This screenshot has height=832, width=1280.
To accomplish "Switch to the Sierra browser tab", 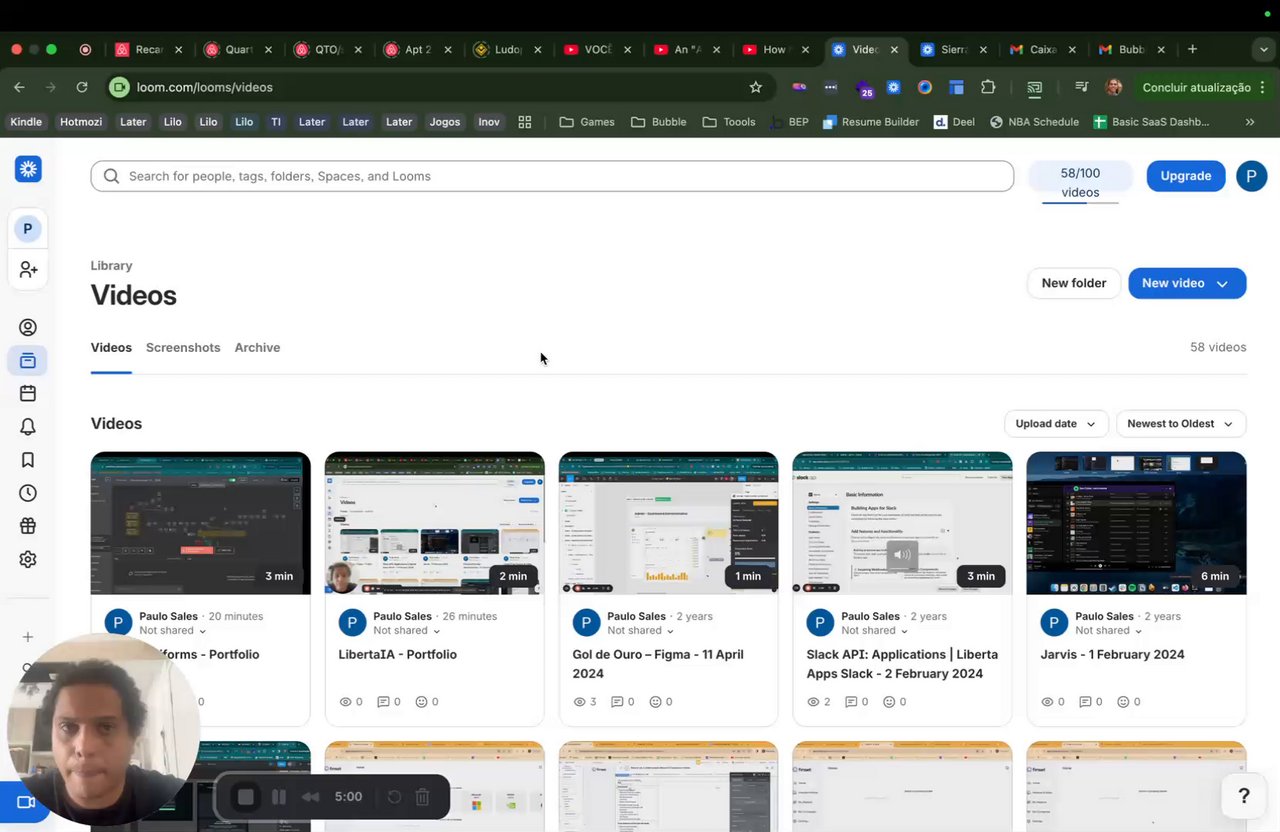I will pos(954,49).
